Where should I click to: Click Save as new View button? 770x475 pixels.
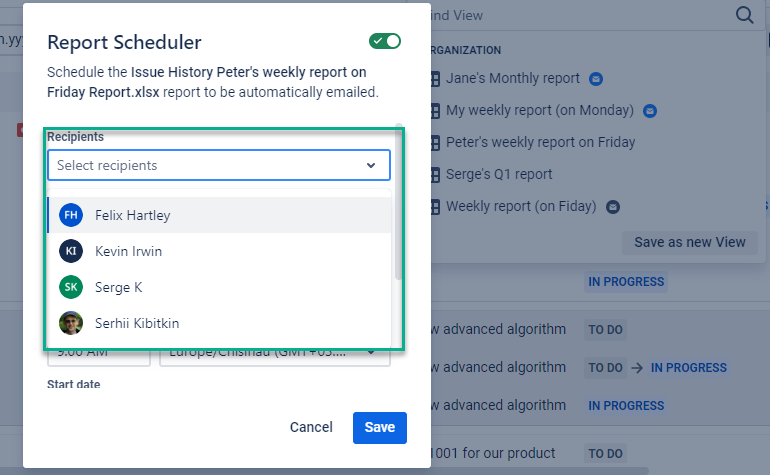click(x=689, y=242)
